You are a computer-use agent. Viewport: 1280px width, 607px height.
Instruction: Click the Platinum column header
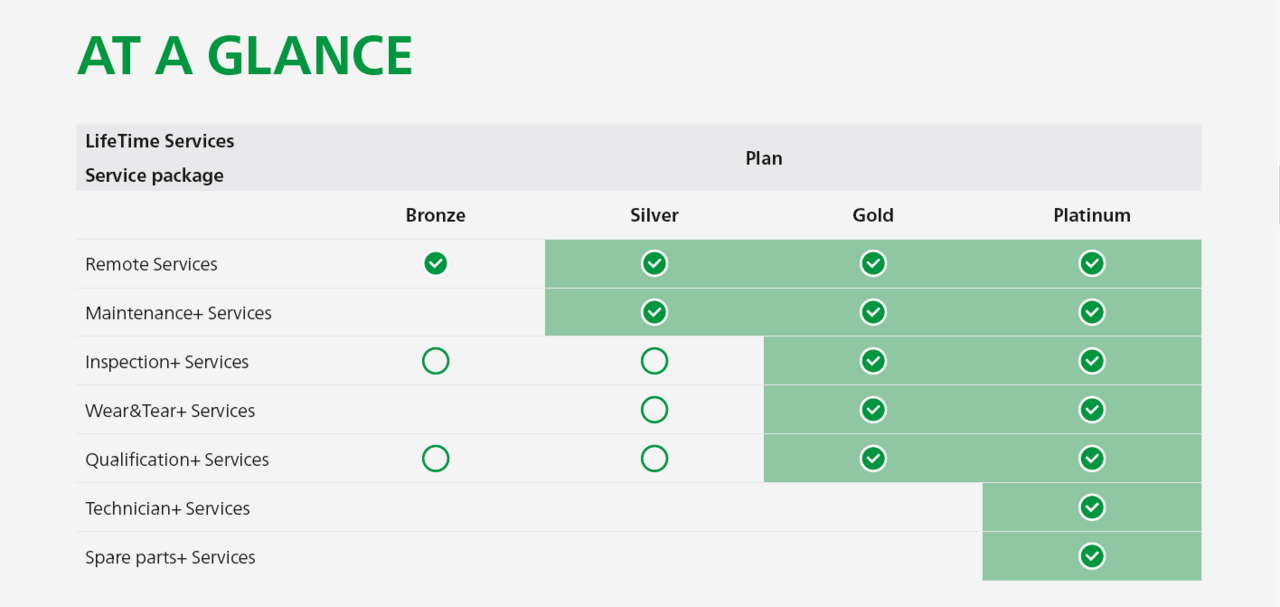coord(1092,215)
